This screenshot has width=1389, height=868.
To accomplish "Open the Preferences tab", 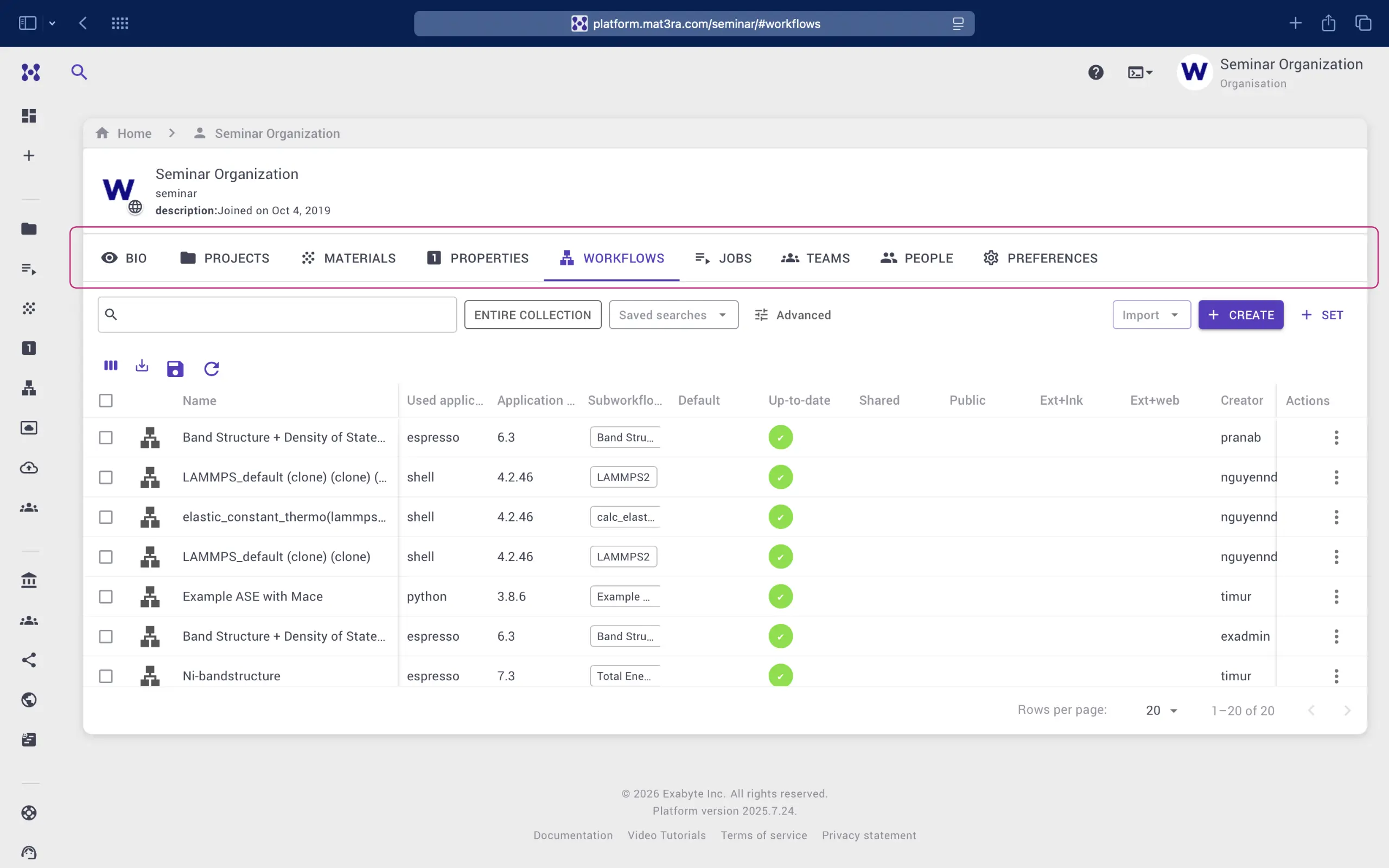I will (1040, 258).
